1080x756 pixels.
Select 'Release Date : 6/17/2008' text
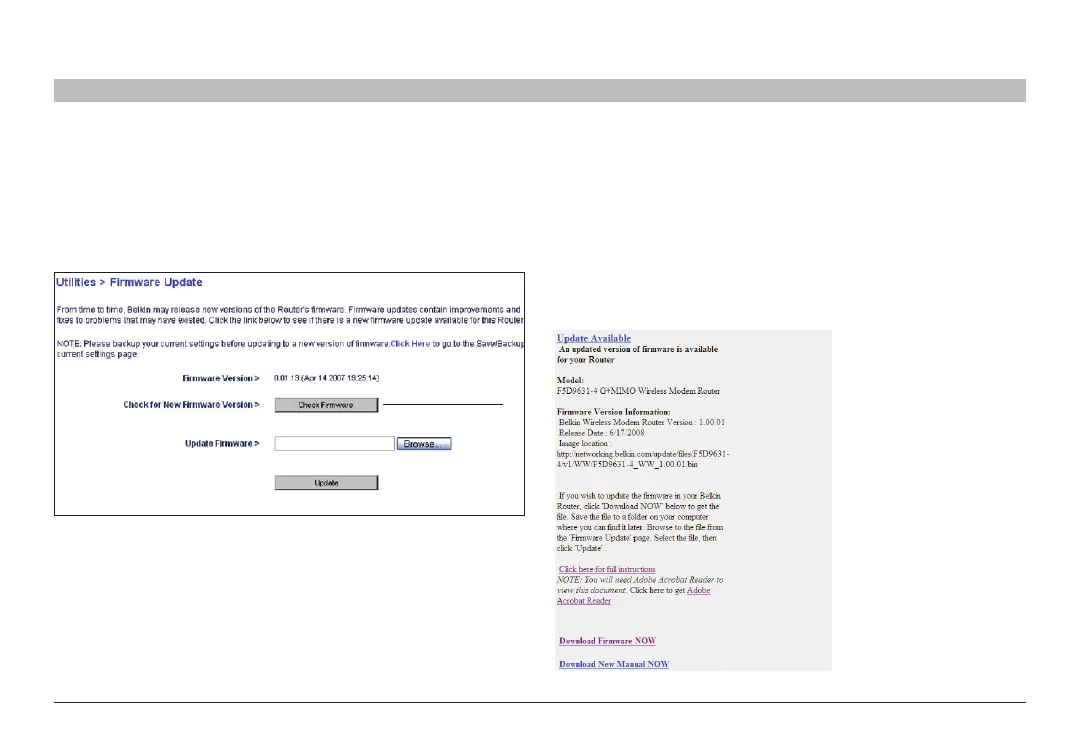[x=601, y=433]
